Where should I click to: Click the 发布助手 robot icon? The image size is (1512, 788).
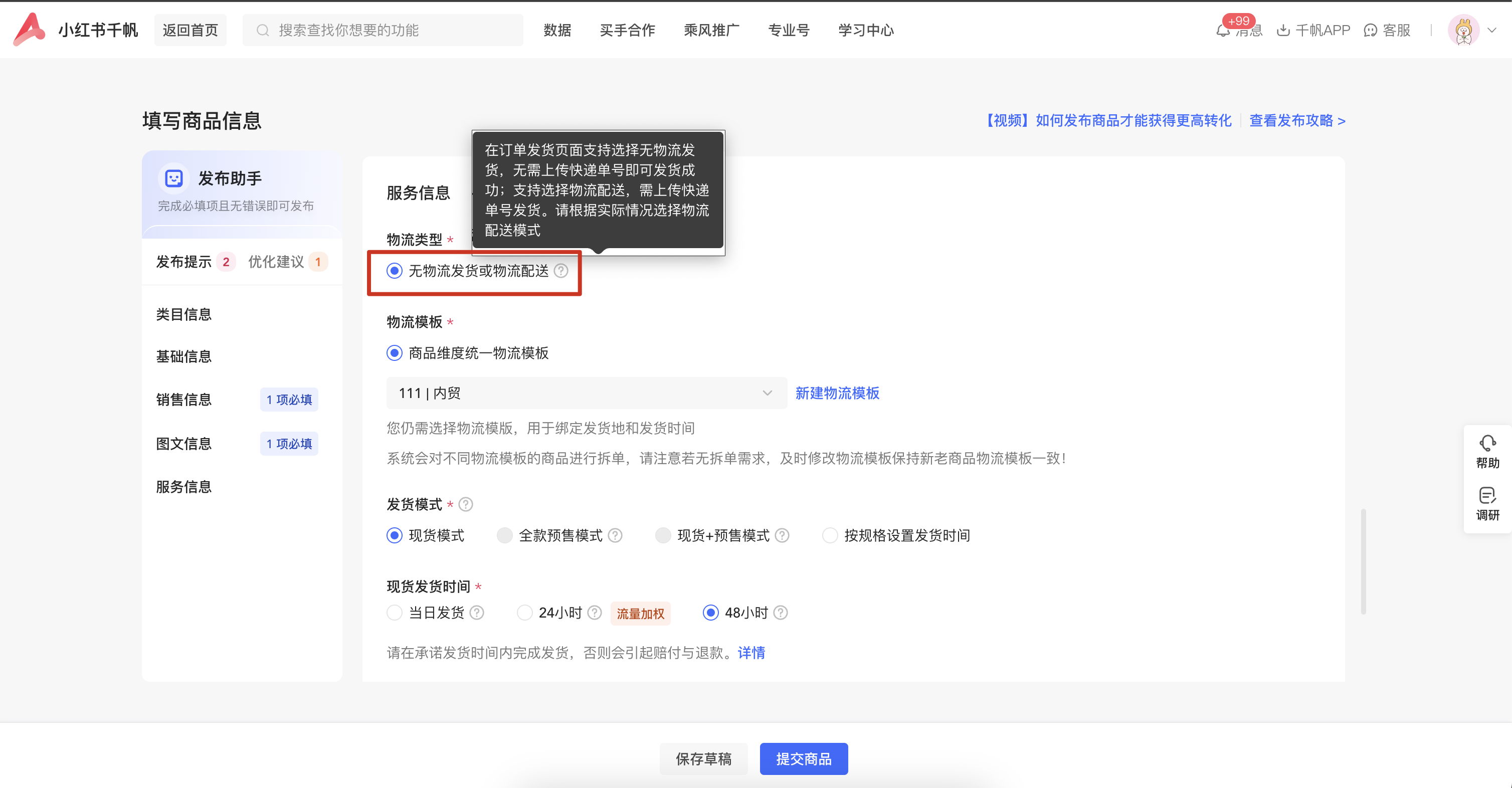pos(174,178)
